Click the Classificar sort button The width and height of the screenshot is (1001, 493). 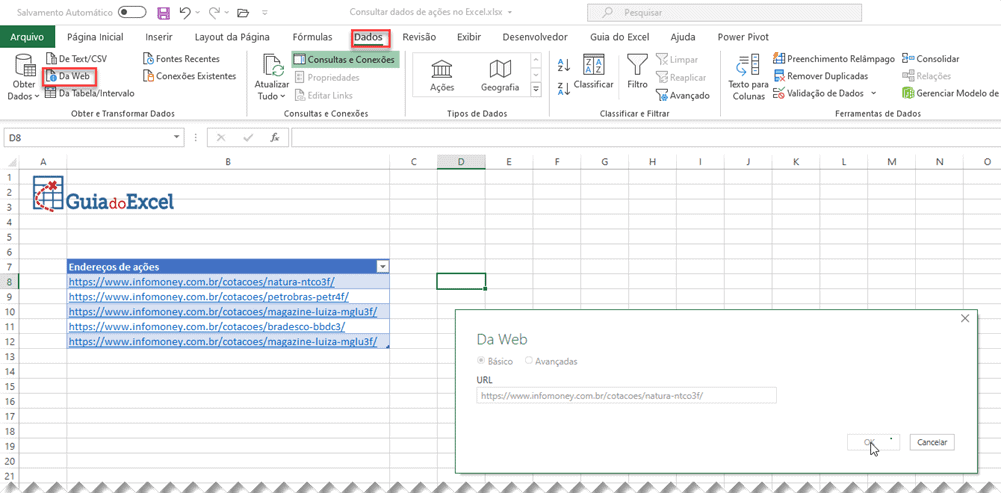593,72
